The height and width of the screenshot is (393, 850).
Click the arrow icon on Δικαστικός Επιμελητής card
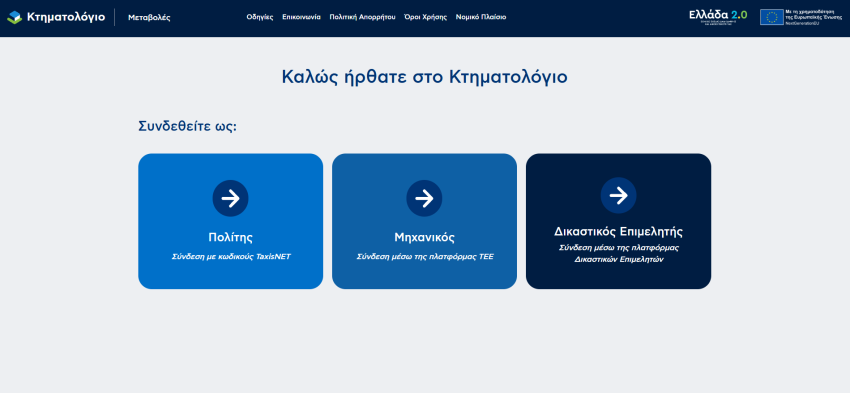(x=618, y=195)
